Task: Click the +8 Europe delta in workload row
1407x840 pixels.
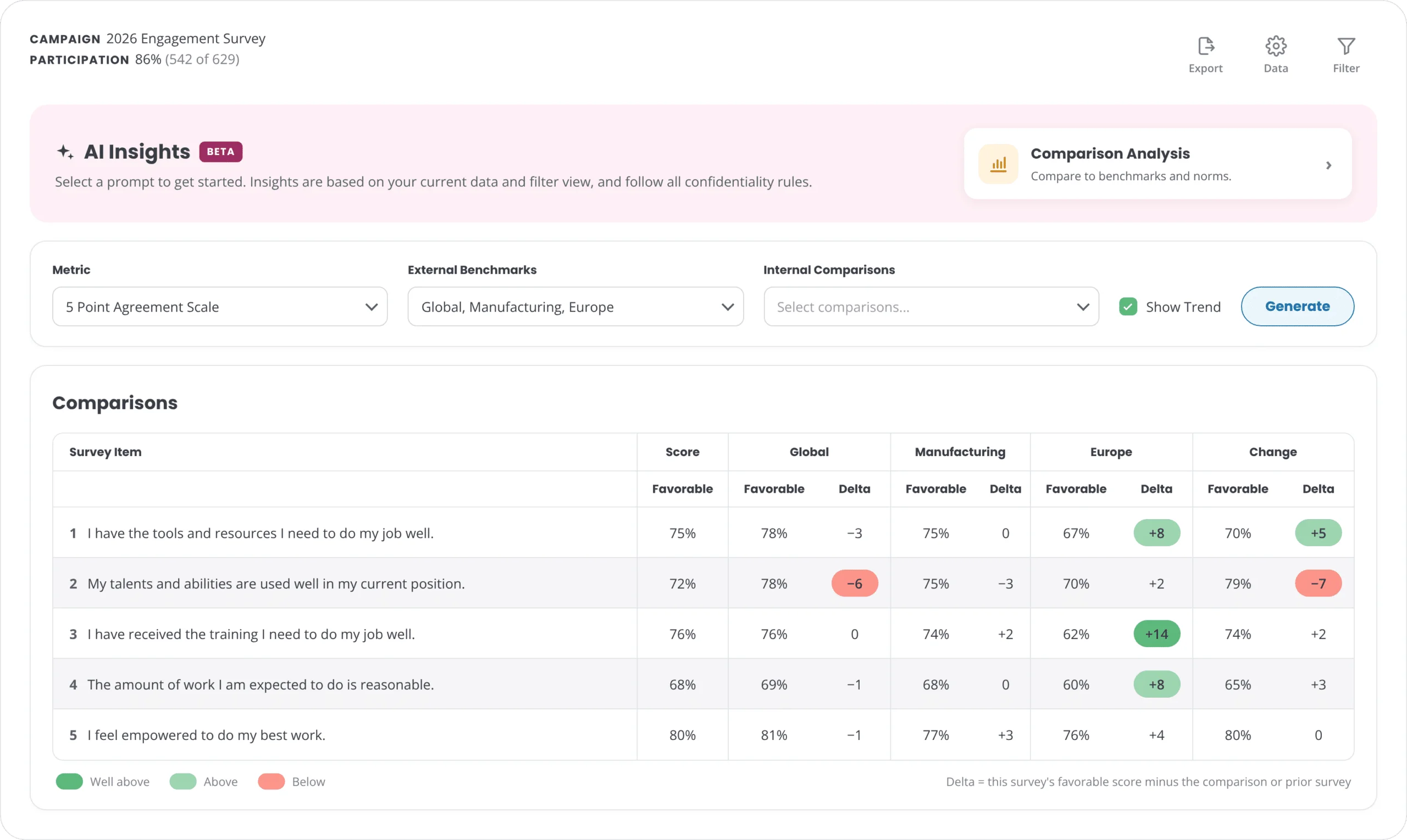Action: [x=1156, y=684]
